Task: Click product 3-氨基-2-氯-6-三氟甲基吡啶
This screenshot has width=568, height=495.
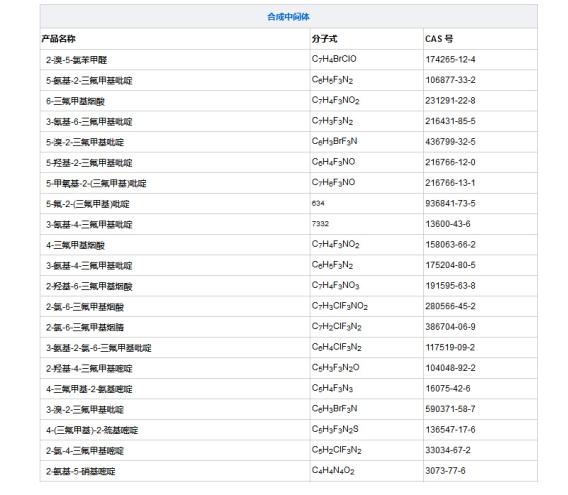Action: tap(99, 348)
